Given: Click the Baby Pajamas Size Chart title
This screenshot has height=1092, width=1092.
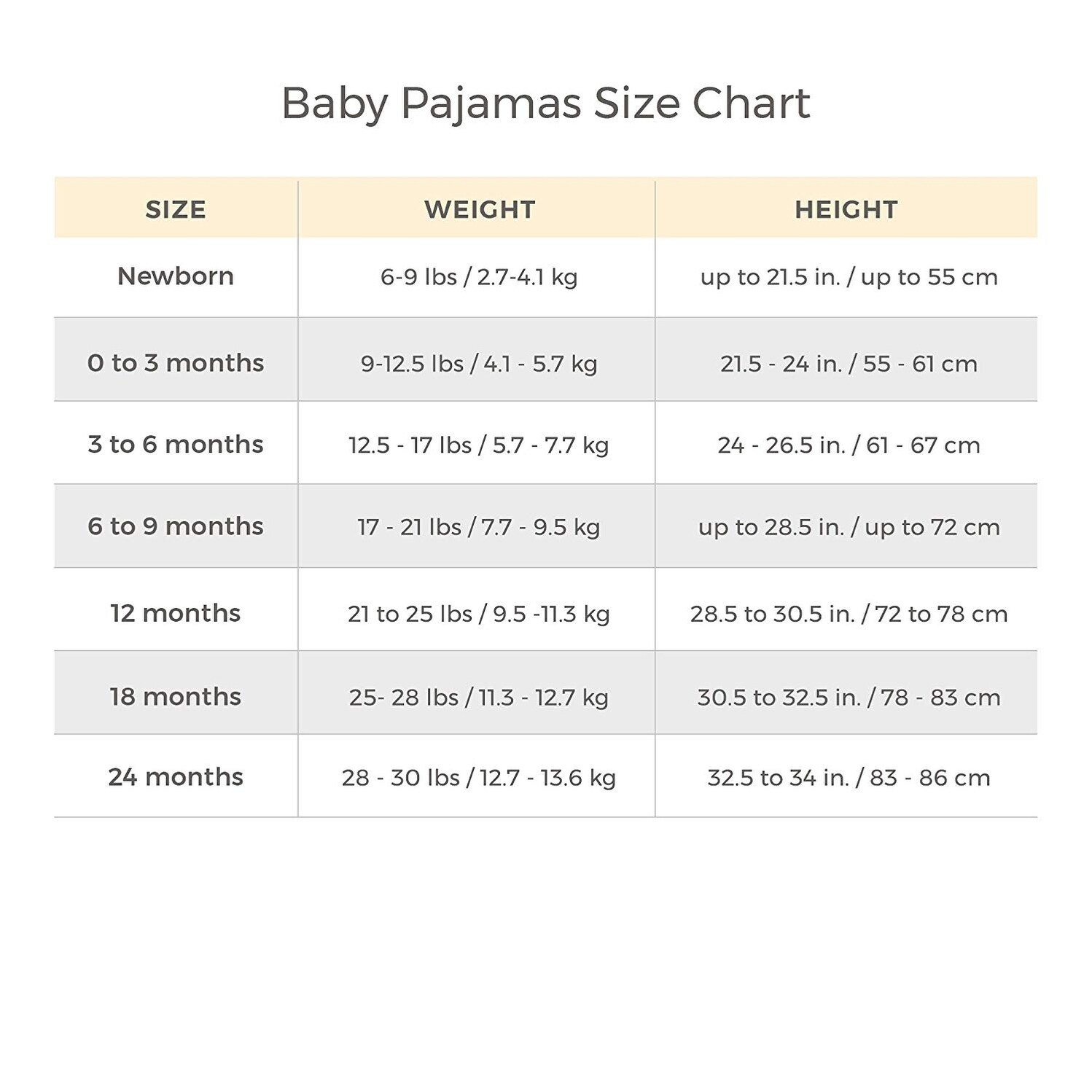Looking at the screenshot, I should 545,103.
